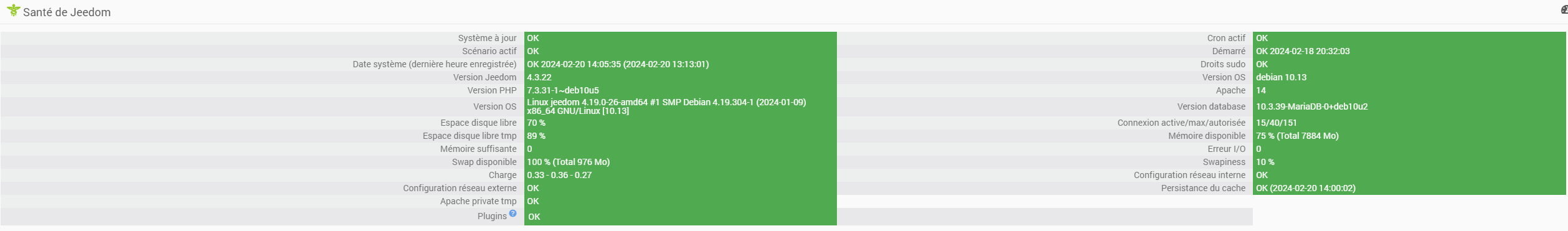This screenshot has width=1568, height=231.
Task: Open the Plugins help question mark icon
Action: (x=512, y=213)
